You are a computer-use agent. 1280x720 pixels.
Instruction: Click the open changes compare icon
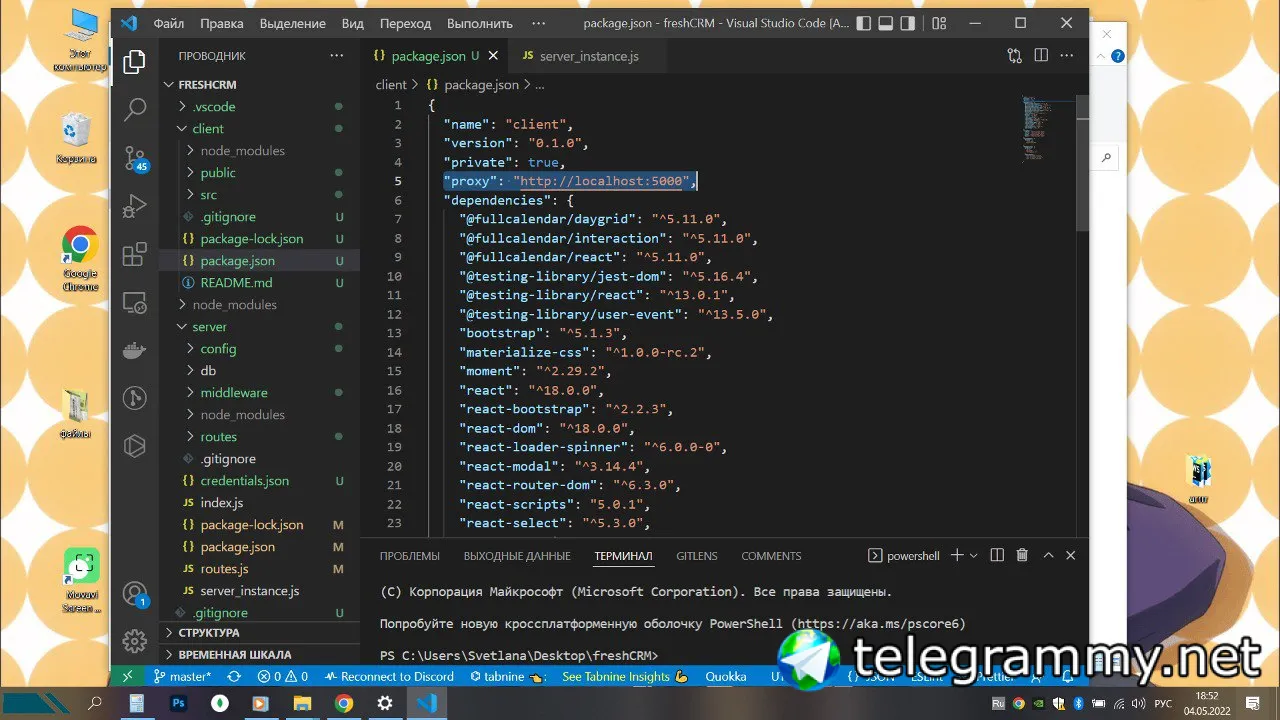tap(1015, 56)
